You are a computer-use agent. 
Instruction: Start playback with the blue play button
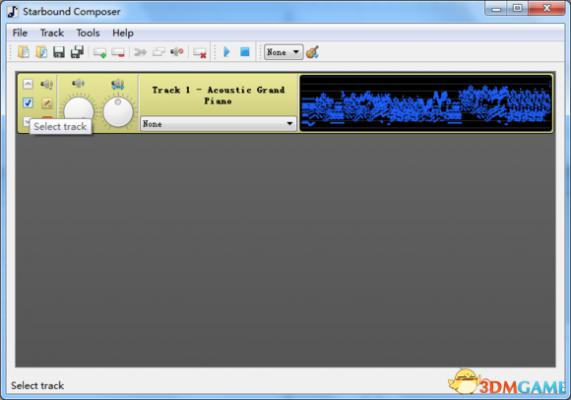[227, 52]
